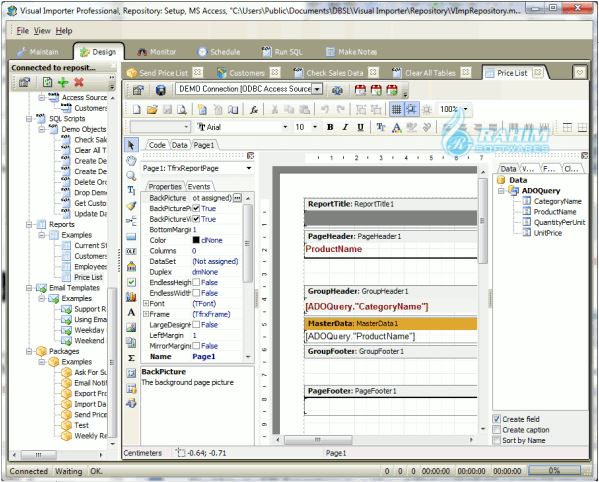Screen dimensions: 599x482
Task: Check the Create caption checkbox
Action: 496,430
